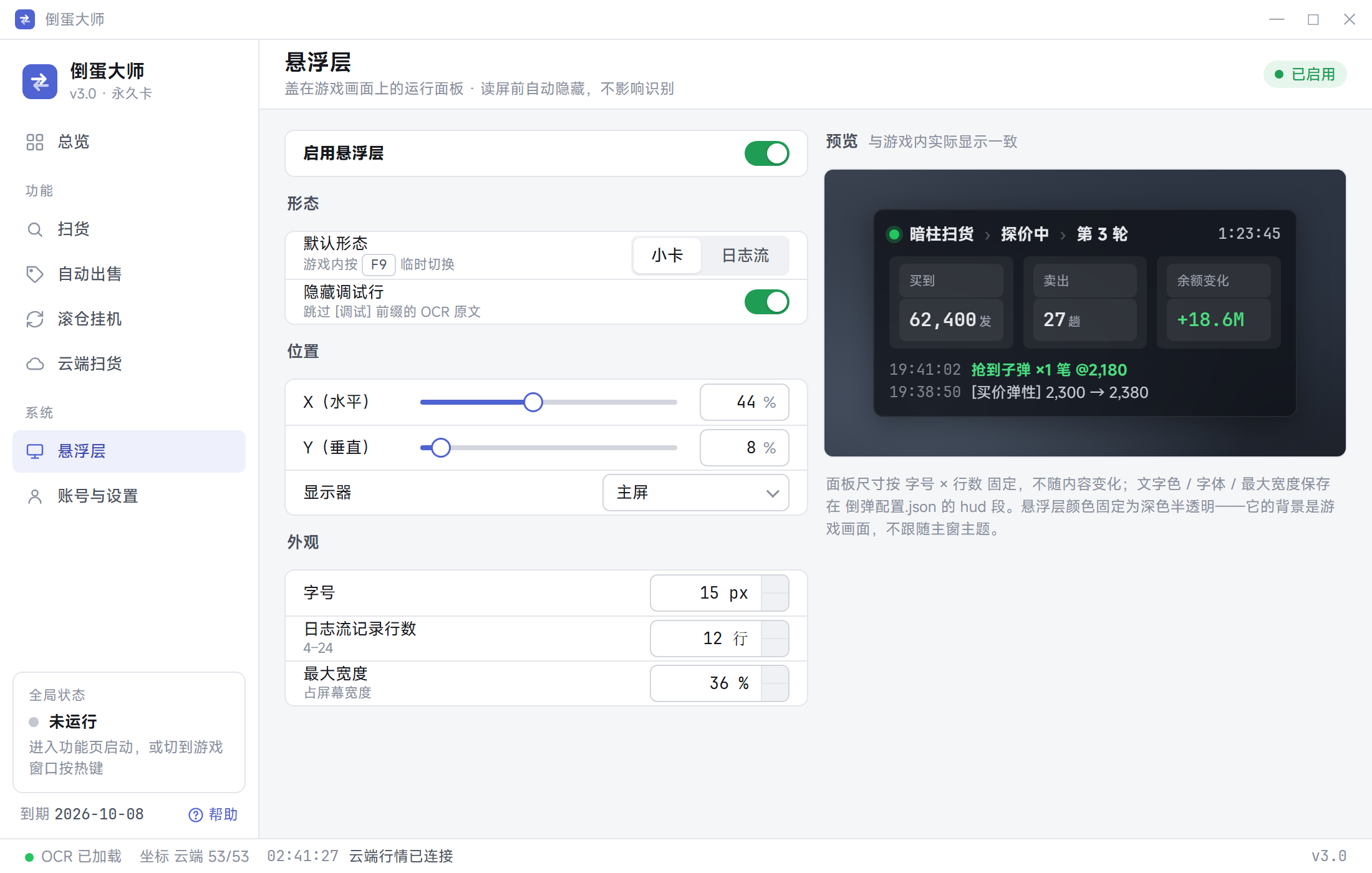Select the 小卡 default form option

tap(667, 256)
